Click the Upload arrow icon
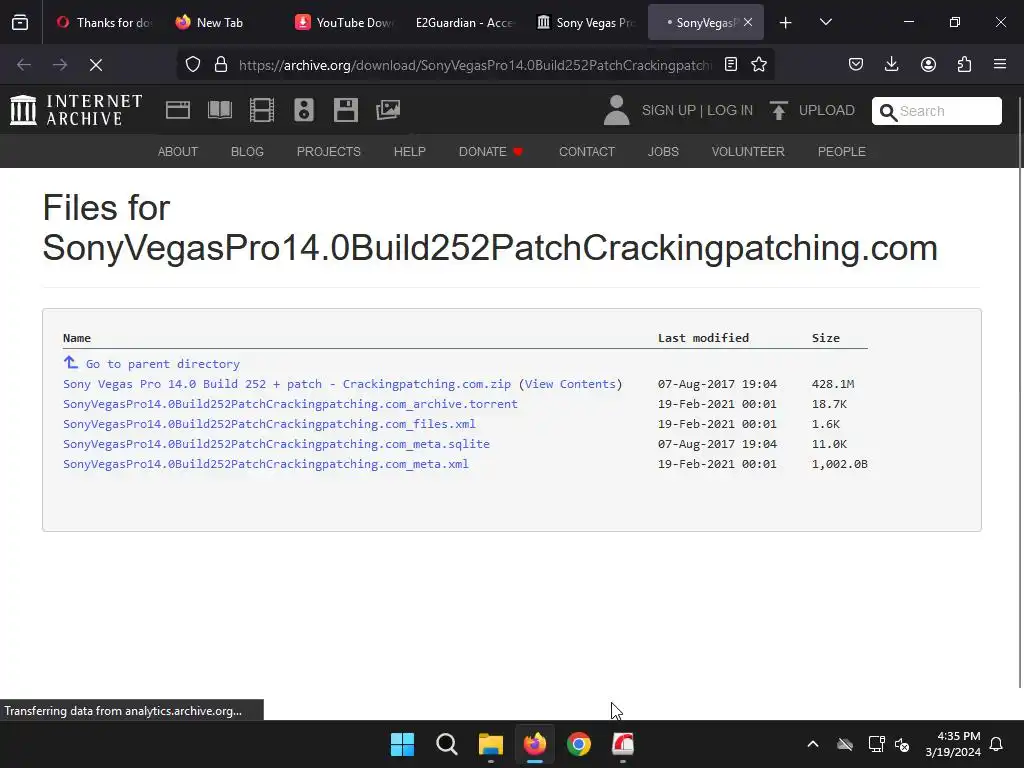Image resolution: width=1024 pixels, height=768 pixels. pyautogui.click(x=778, y=110)
